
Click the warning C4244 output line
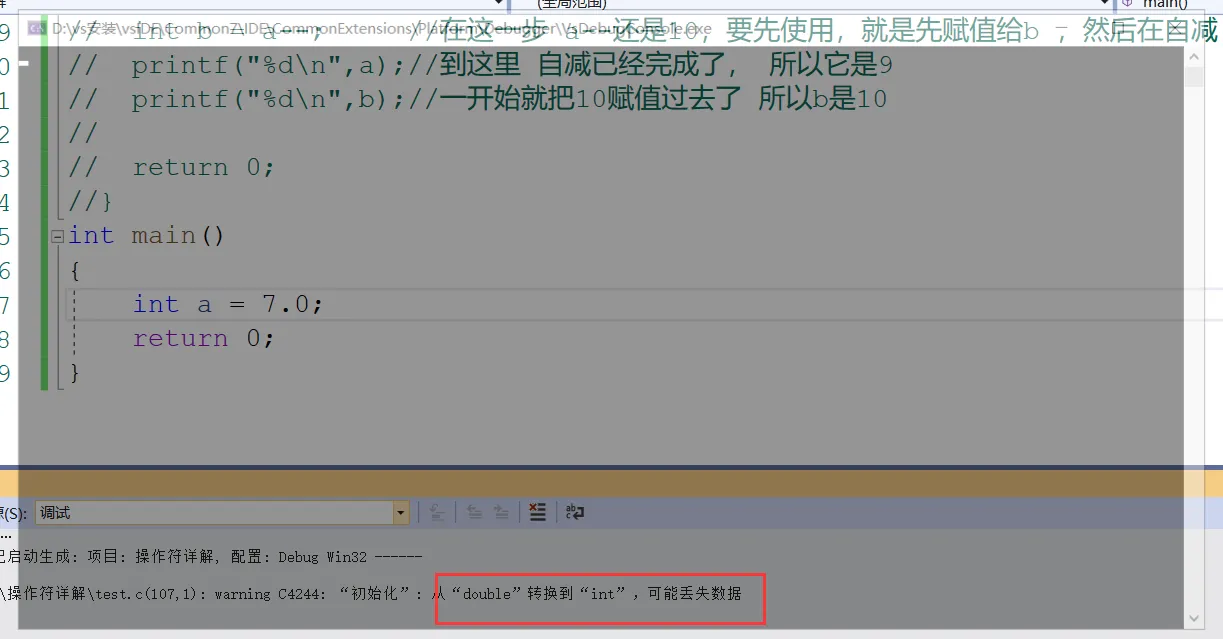tap(371, 594)
